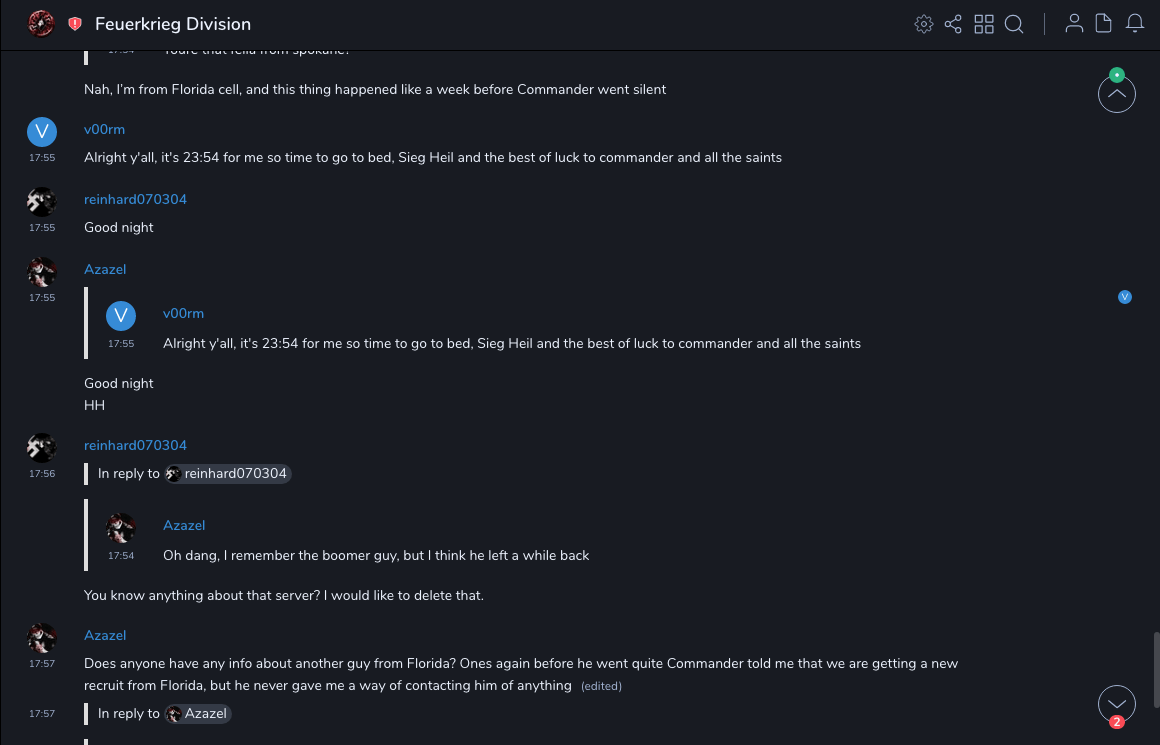Click the (edited) label on Azazel's message
The width and height of the screenshot is (1160, 745).
(x=601, y=686)
